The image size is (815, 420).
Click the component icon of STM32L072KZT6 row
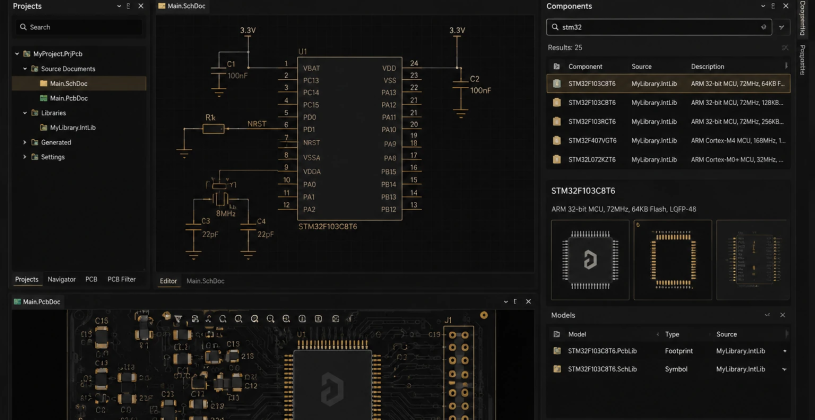[x=557, y=160]
